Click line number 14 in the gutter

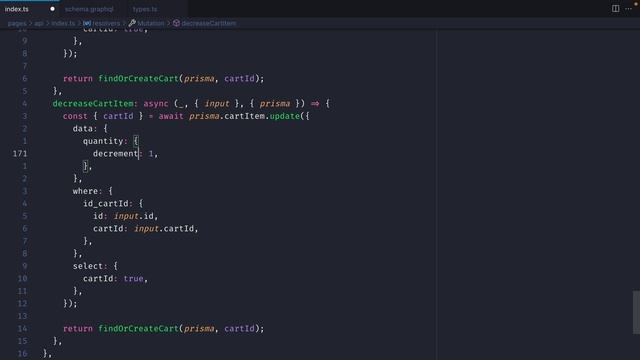(x=22, y=329)
